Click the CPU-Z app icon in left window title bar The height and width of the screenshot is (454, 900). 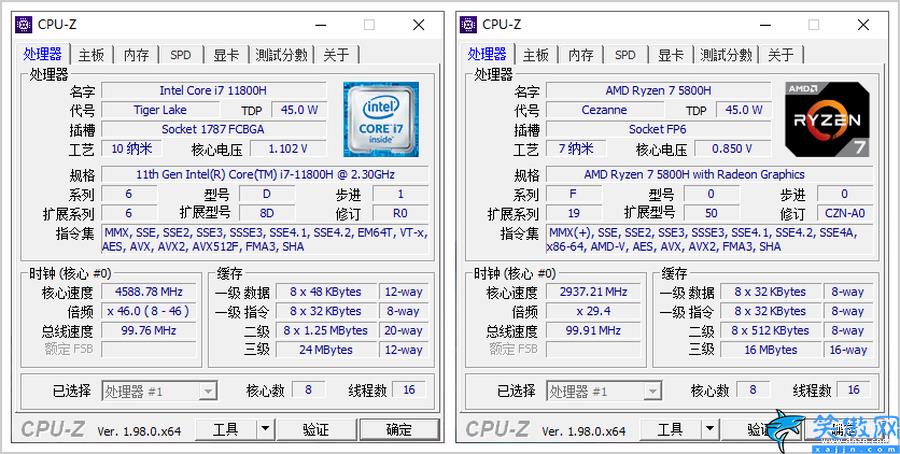pos(24,25)
